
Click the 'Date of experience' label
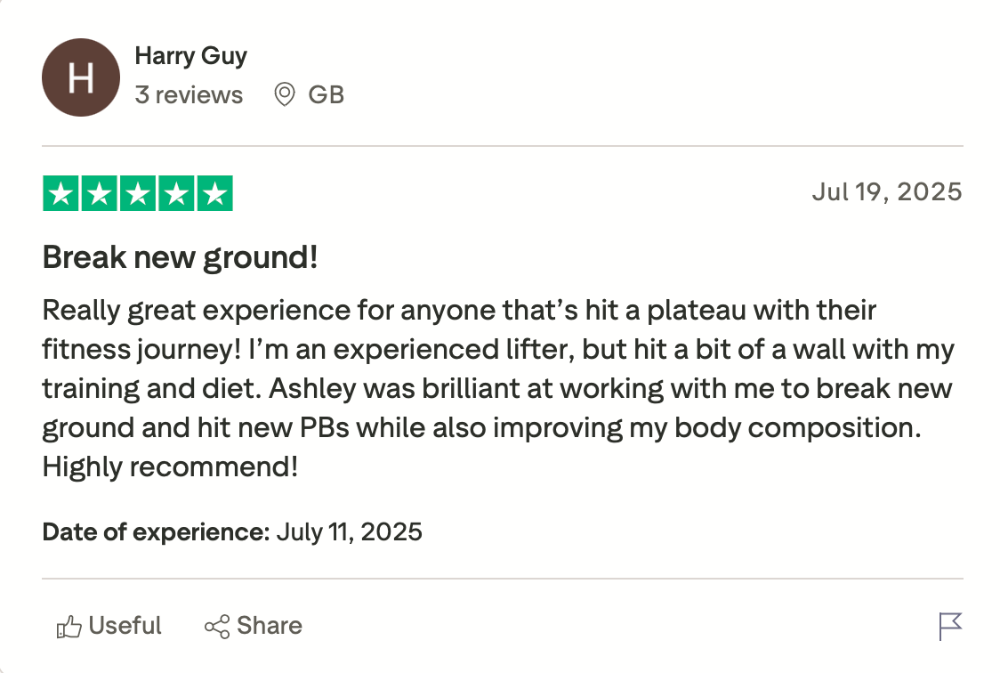(x=156, y=531)
